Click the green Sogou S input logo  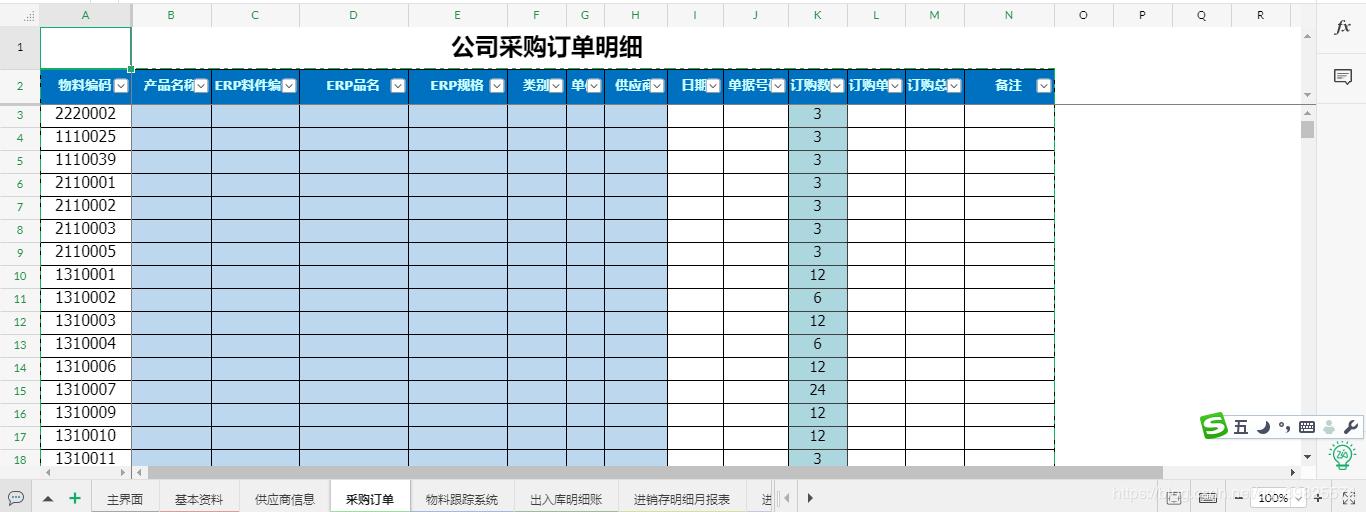pyautogui.click(x=1214, y=426)
